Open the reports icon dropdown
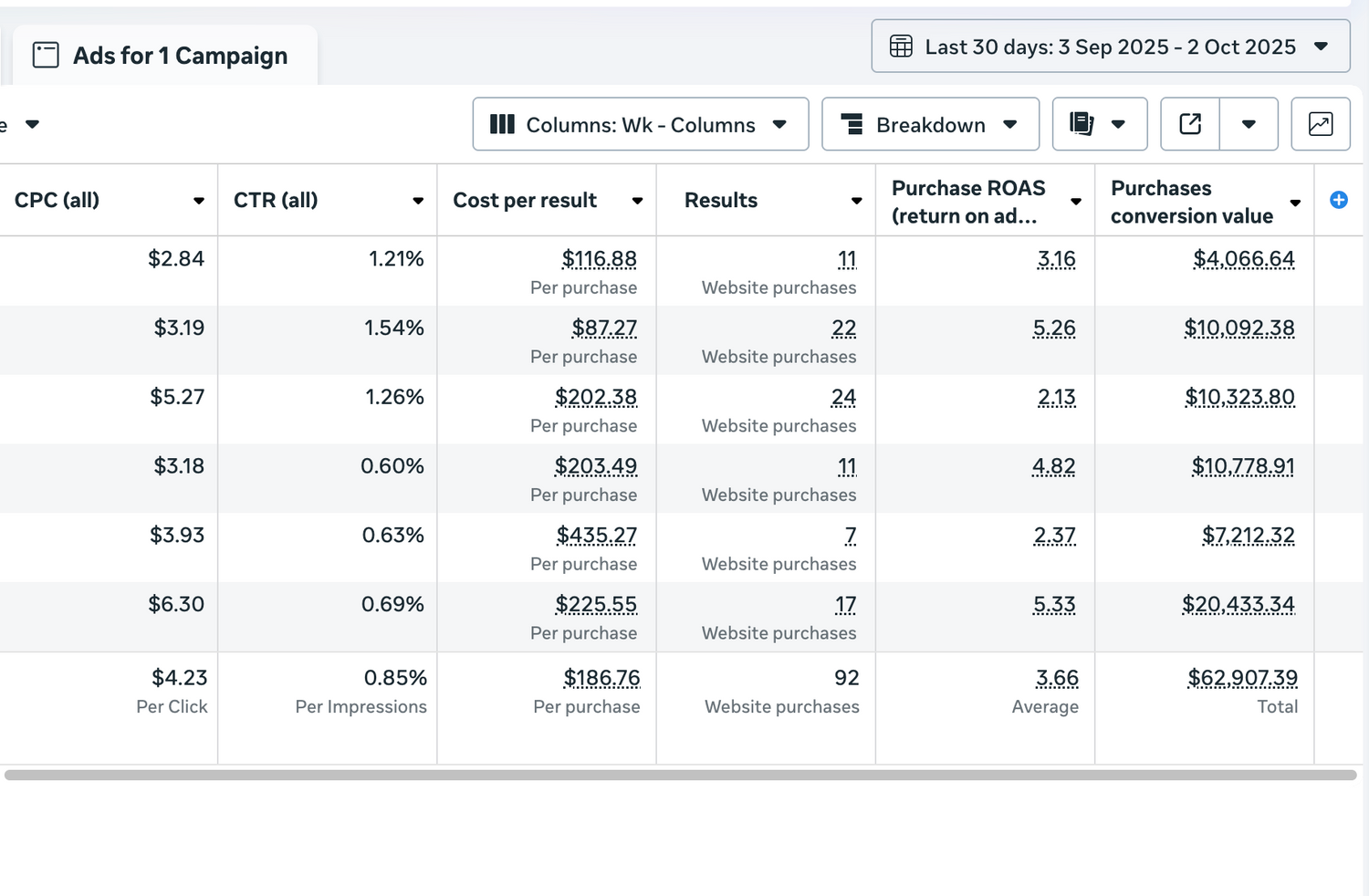 [x=1099, y=124]
